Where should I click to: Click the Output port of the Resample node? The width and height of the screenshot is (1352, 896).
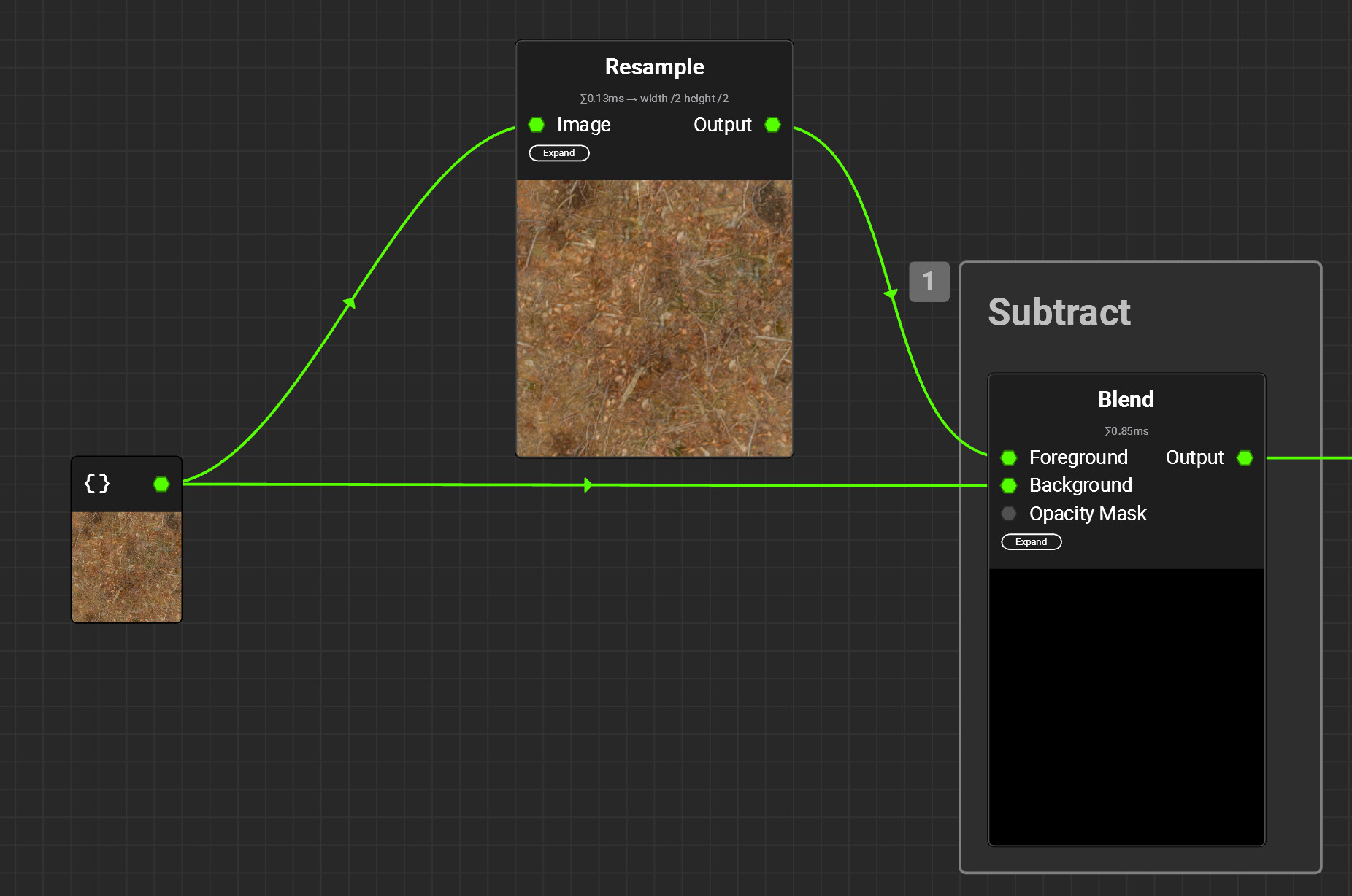point(772,125)
